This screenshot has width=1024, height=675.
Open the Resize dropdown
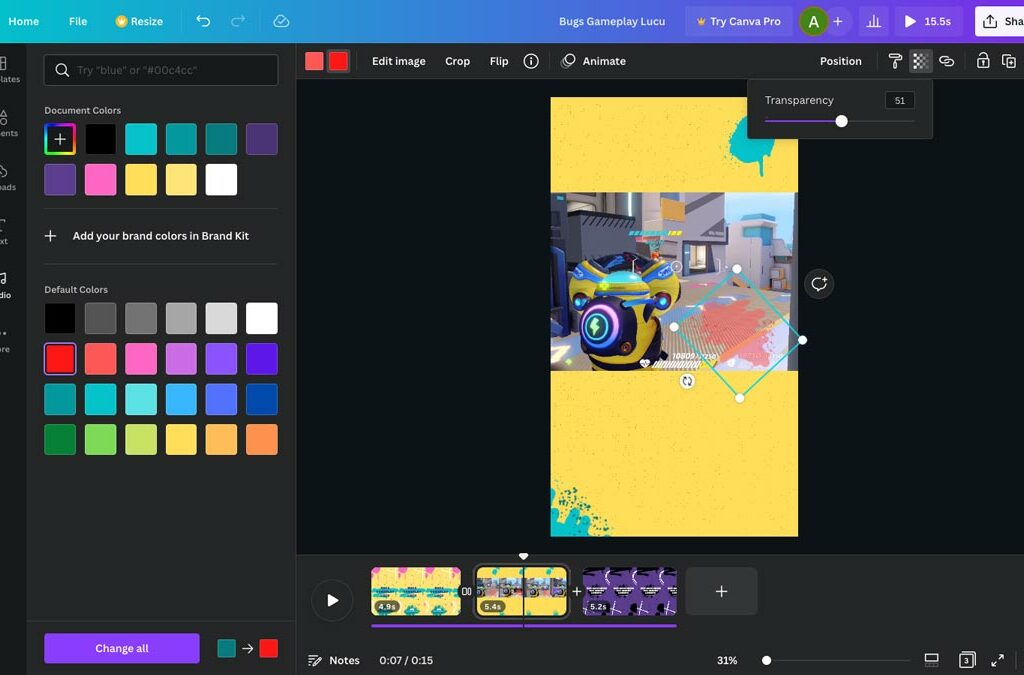click(139, 21)
